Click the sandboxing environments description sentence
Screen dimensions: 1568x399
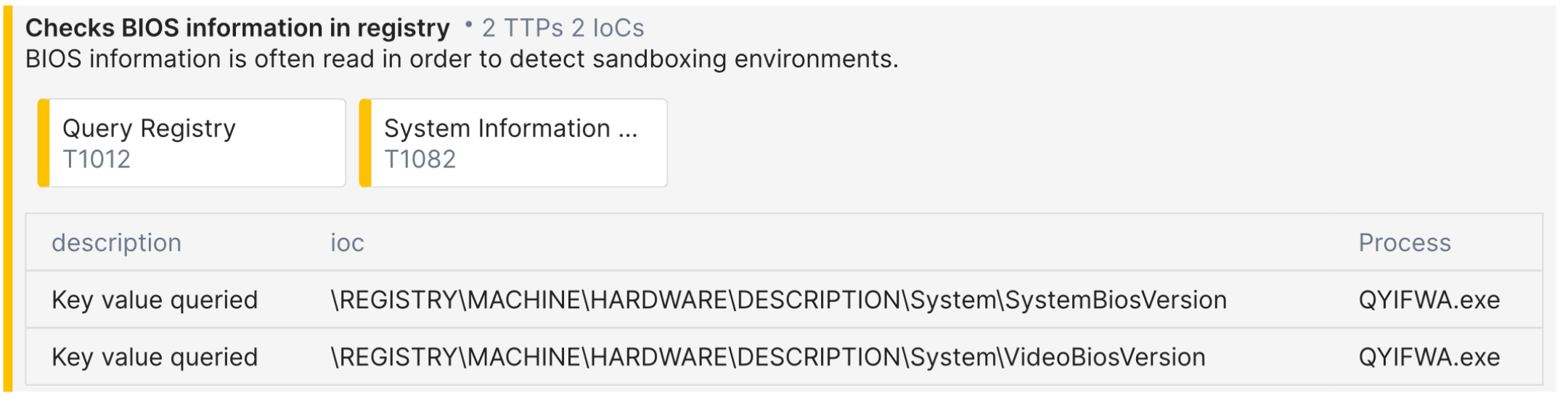(462, 59)
